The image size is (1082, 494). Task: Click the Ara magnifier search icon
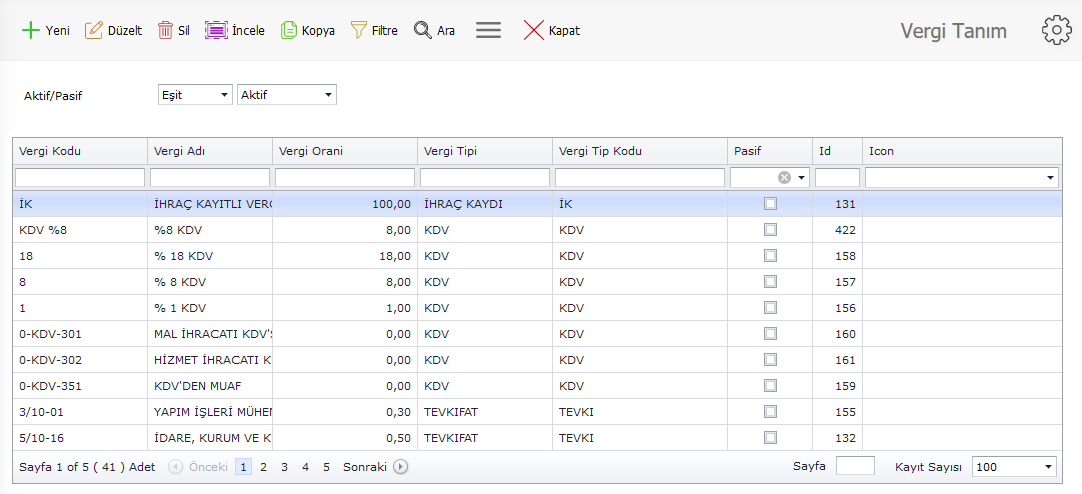(x=423, y=31)
